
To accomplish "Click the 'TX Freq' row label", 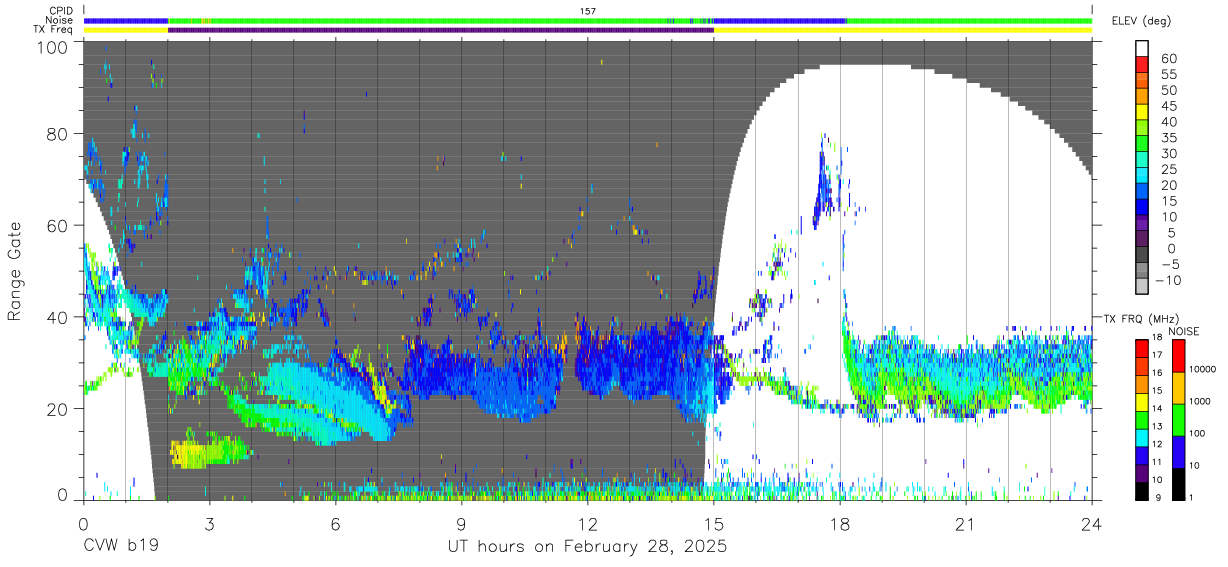I will (53, 30).
